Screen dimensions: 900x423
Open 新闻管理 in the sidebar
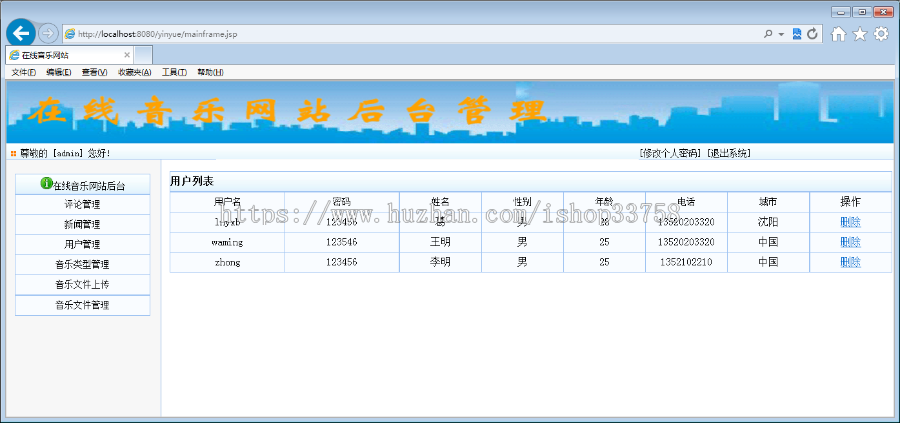click(83, 224)
